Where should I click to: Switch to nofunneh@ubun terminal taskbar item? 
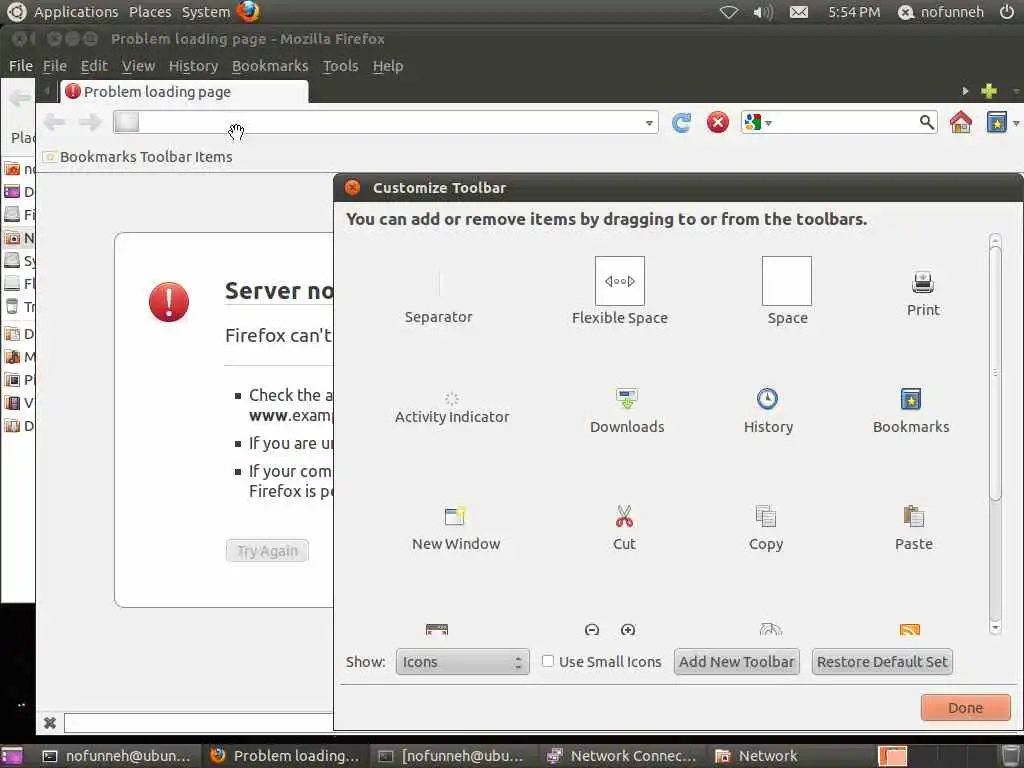118,756
